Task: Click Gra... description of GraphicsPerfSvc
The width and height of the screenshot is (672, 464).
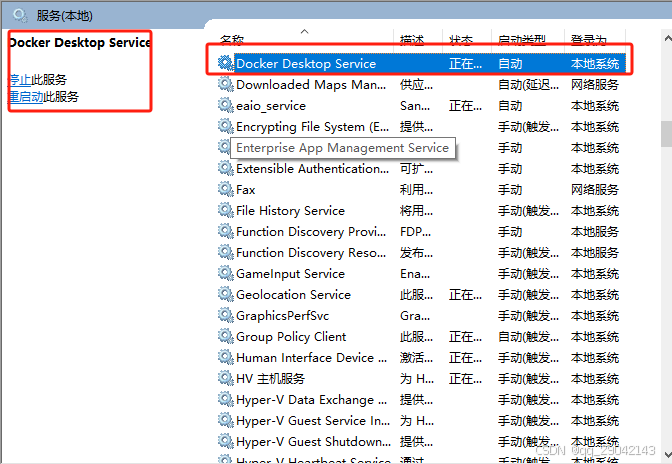Action: pos(415,315)
